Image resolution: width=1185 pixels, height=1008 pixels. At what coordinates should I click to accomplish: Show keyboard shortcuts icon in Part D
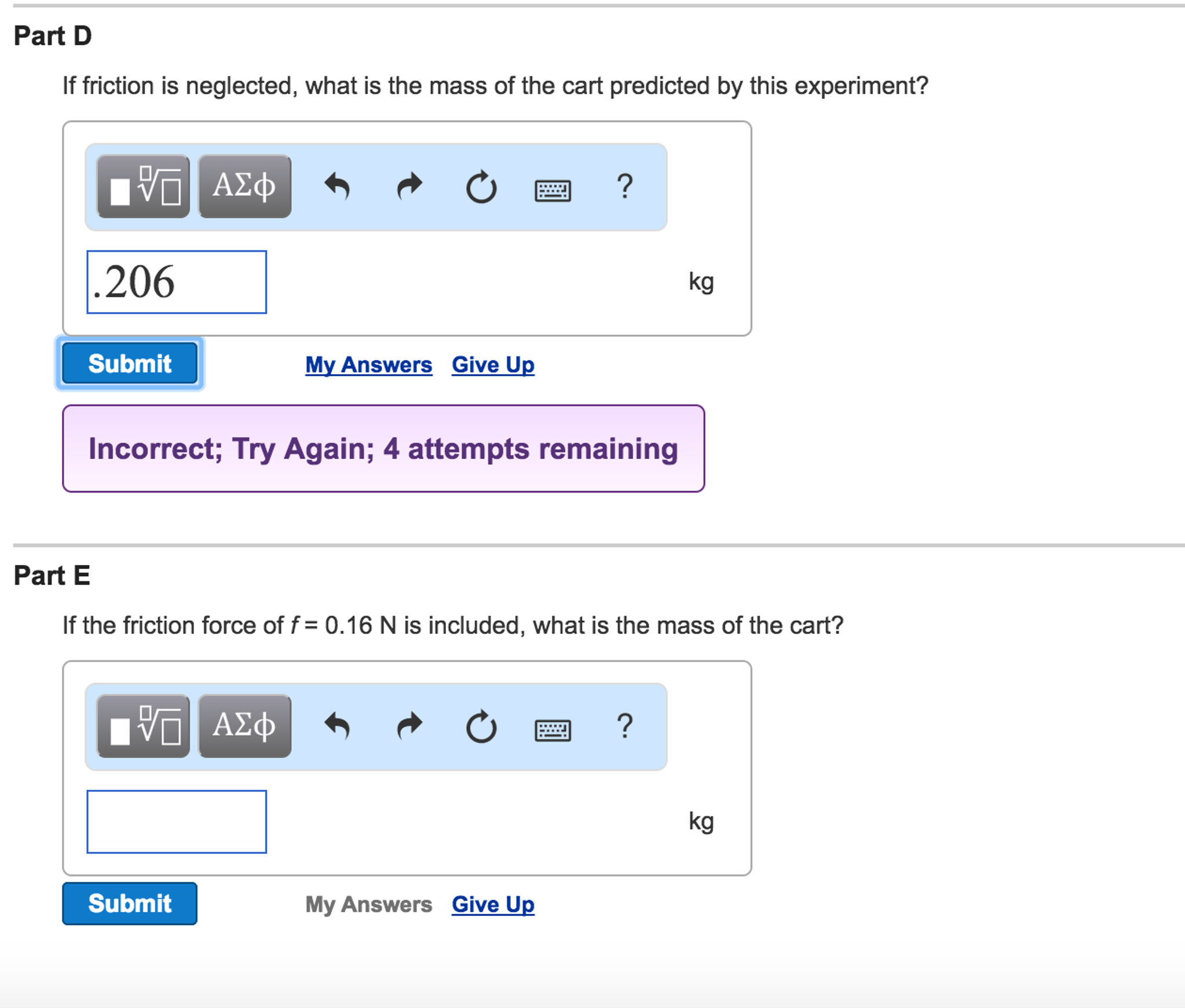click(x=553, y=190)
